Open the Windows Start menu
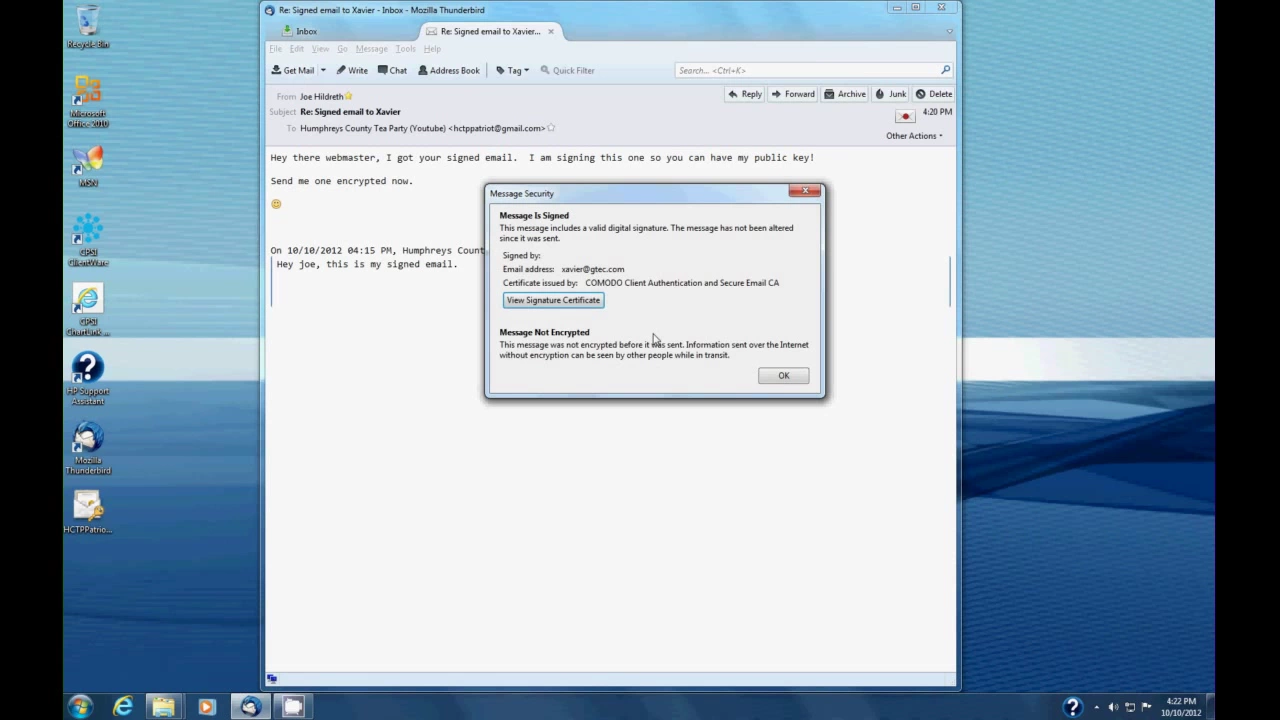This screenshot has height=720, width=1280. pos(80,706)
